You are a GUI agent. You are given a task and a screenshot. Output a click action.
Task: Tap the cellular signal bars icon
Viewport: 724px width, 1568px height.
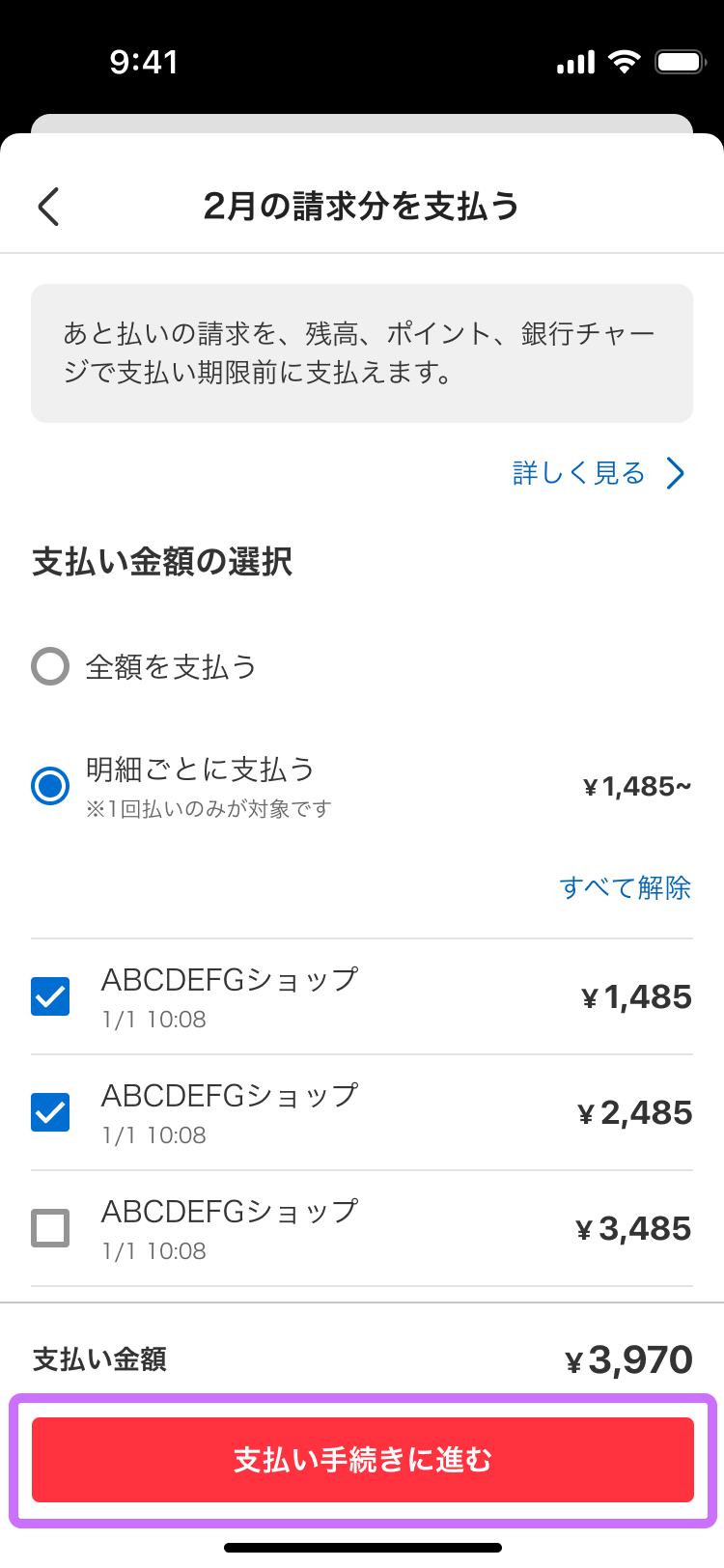click(x=576, y=64)
